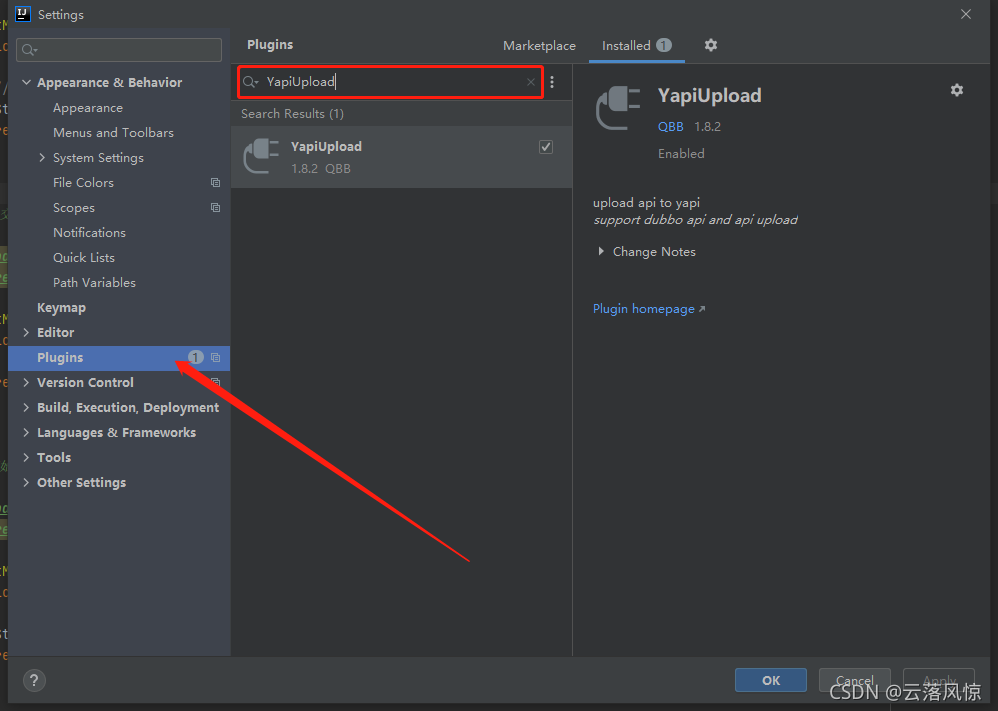998x711 pixels.
Task: Click version 1.8.2 in details panel
Action: (x=708, y=127)
